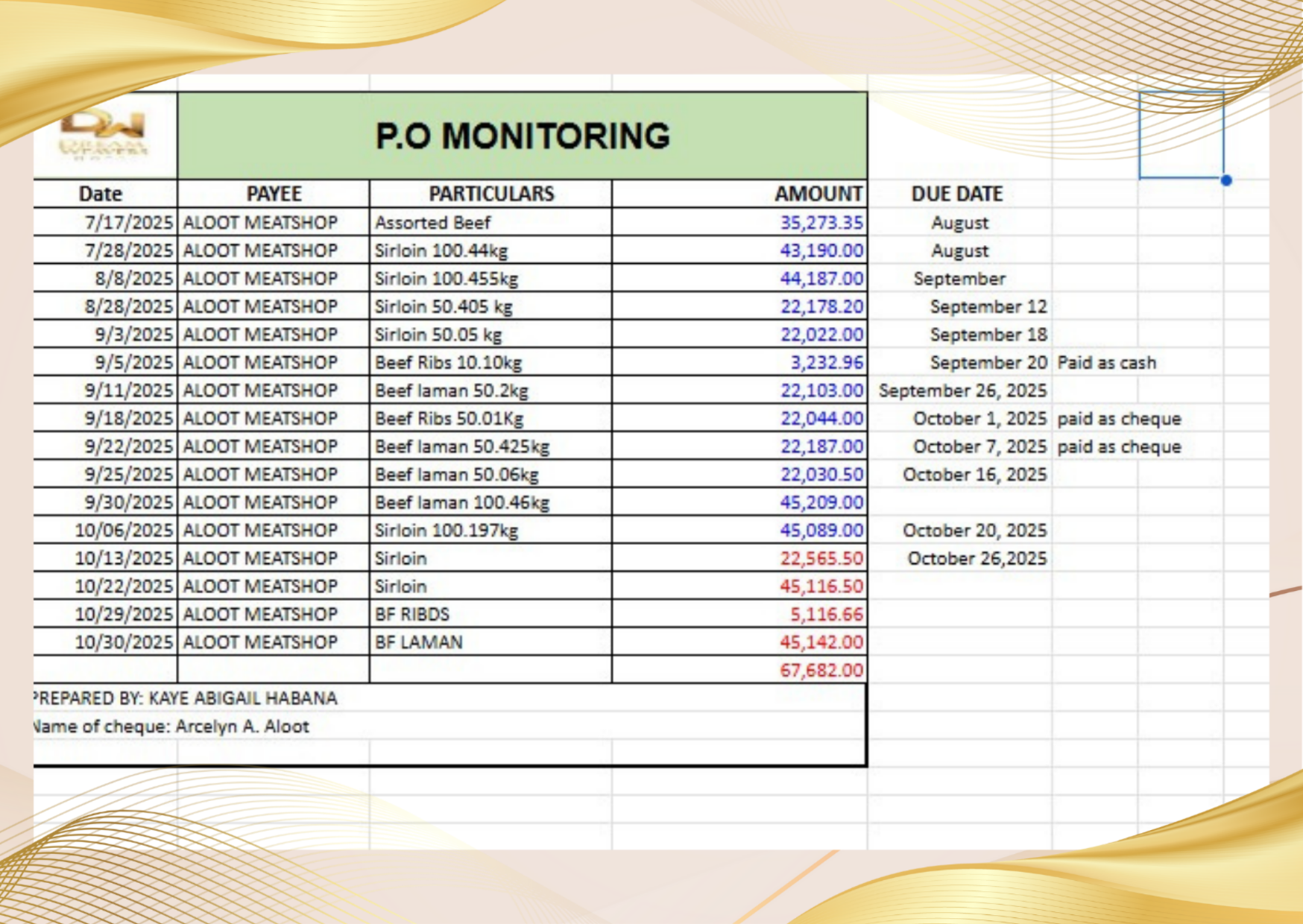1303x924 pixels.
Task: Select the P.O MONITORING title cell
Action: click(x=522, y=136)
